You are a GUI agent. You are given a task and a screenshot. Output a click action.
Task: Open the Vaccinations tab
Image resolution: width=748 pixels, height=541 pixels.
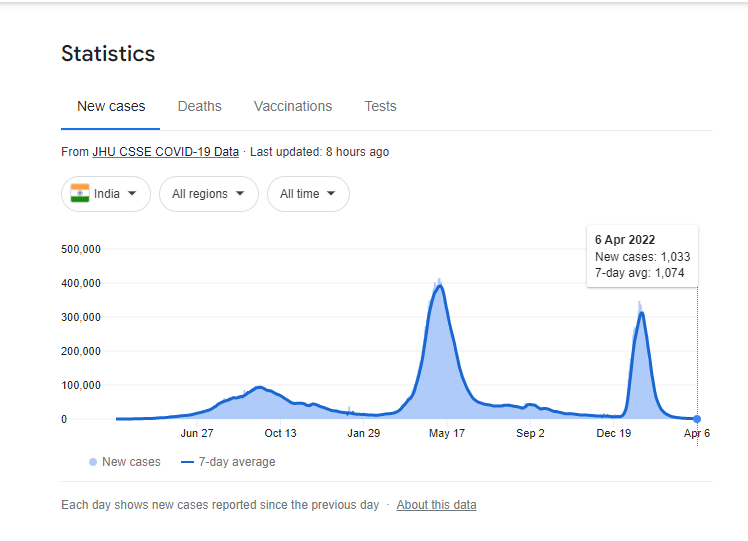(293, 106)
